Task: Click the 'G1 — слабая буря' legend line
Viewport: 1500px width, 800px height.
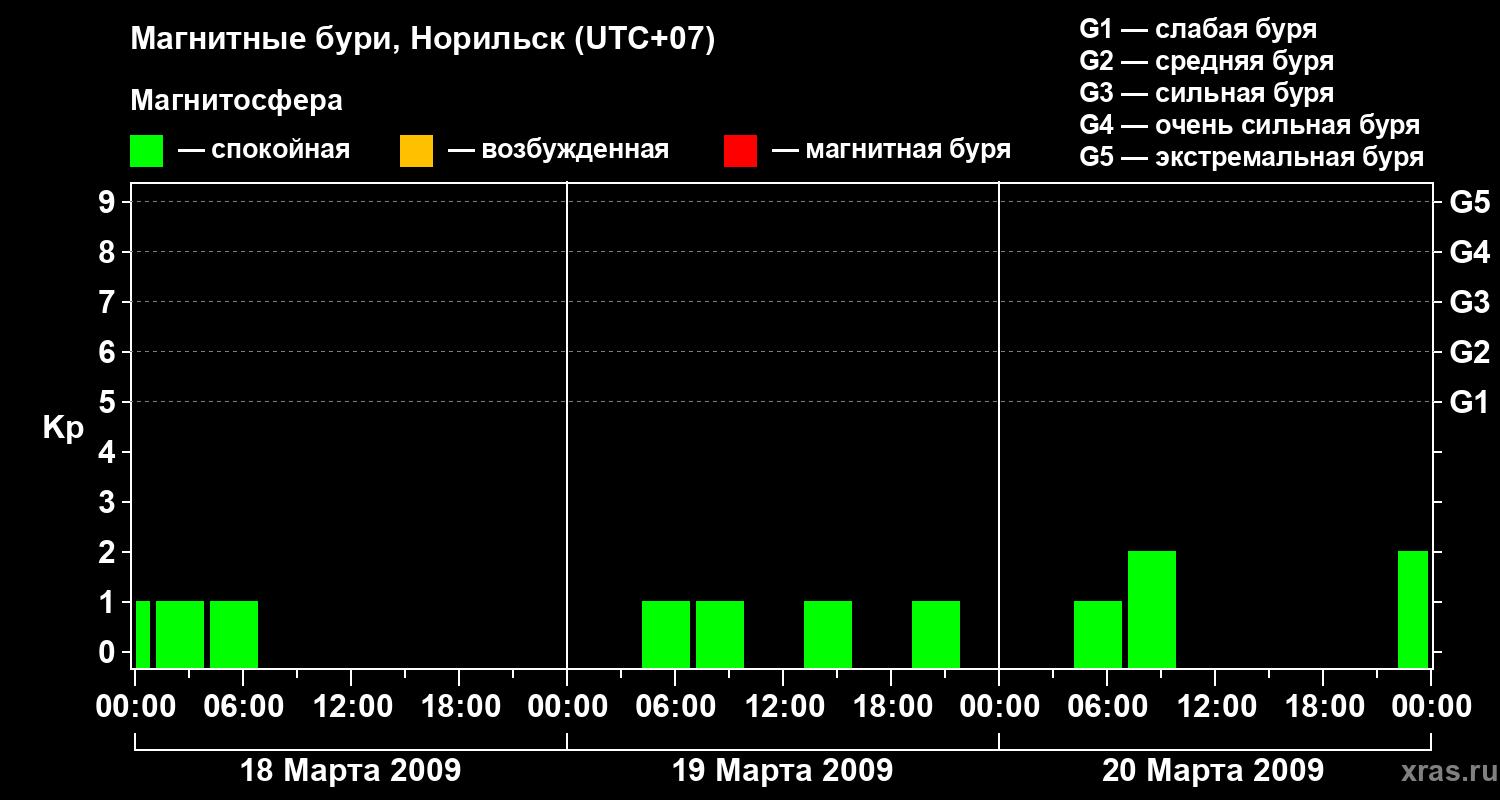Action: 1198,29
